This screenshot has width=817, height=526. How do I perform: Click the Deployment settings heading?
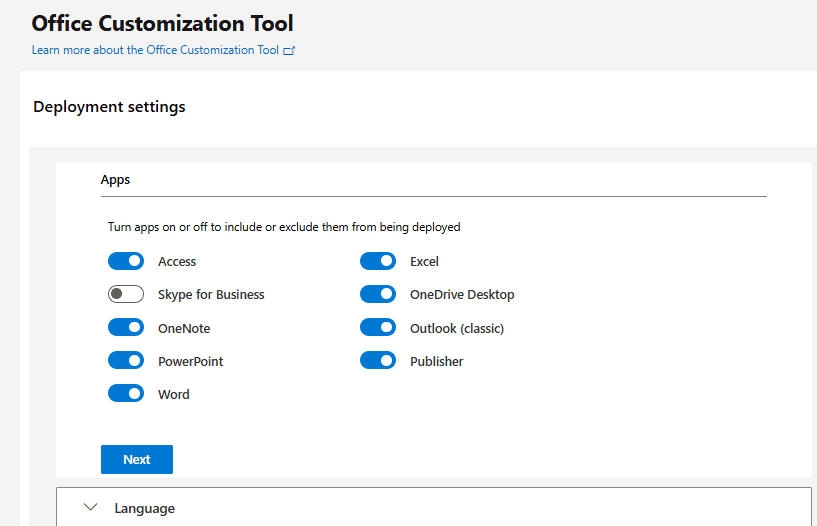coord(109,107)
